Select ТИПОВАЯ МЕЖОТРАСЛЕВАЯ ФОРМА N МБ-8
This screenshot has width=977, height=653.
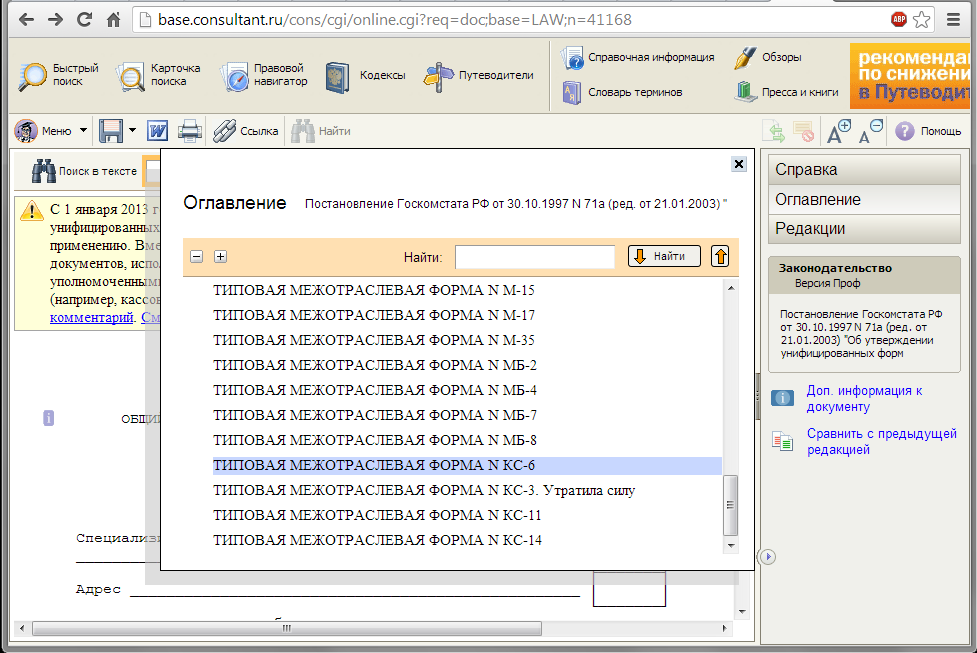[374, 440]
